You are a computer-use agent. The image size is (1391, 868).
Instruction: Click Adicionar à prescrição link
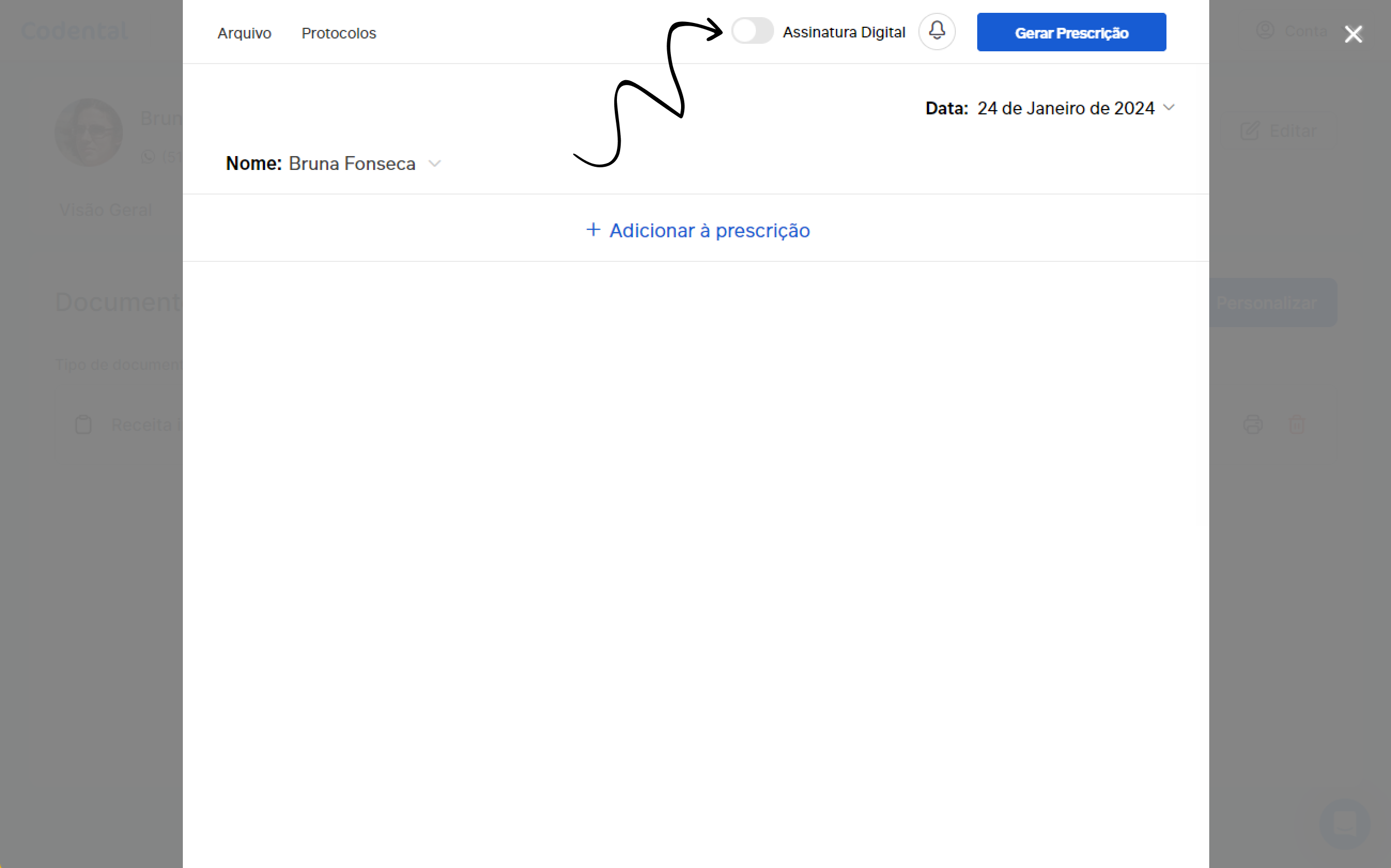[x=709, y=230]
